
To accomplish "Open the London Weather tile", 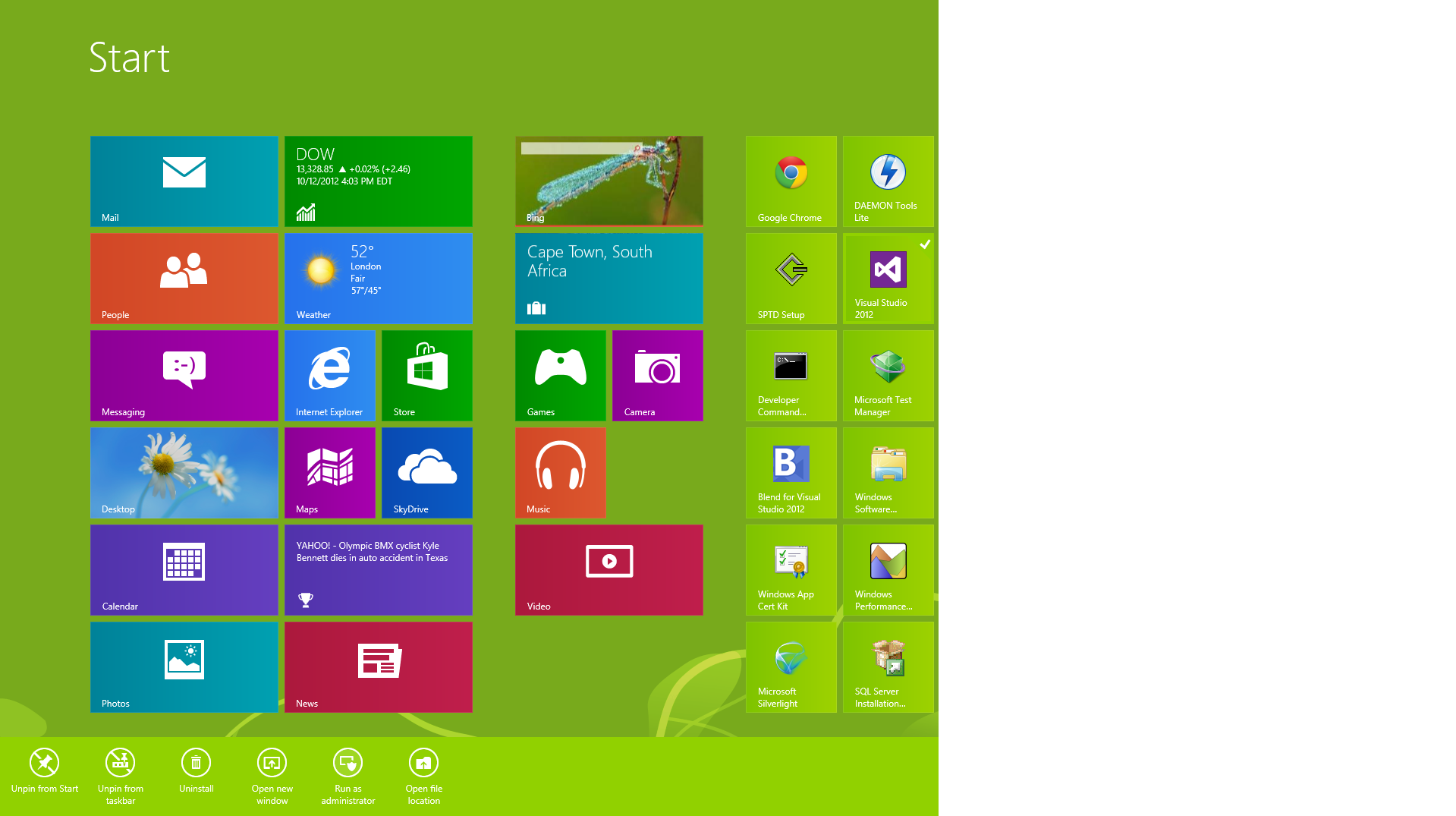I will 379,279.
